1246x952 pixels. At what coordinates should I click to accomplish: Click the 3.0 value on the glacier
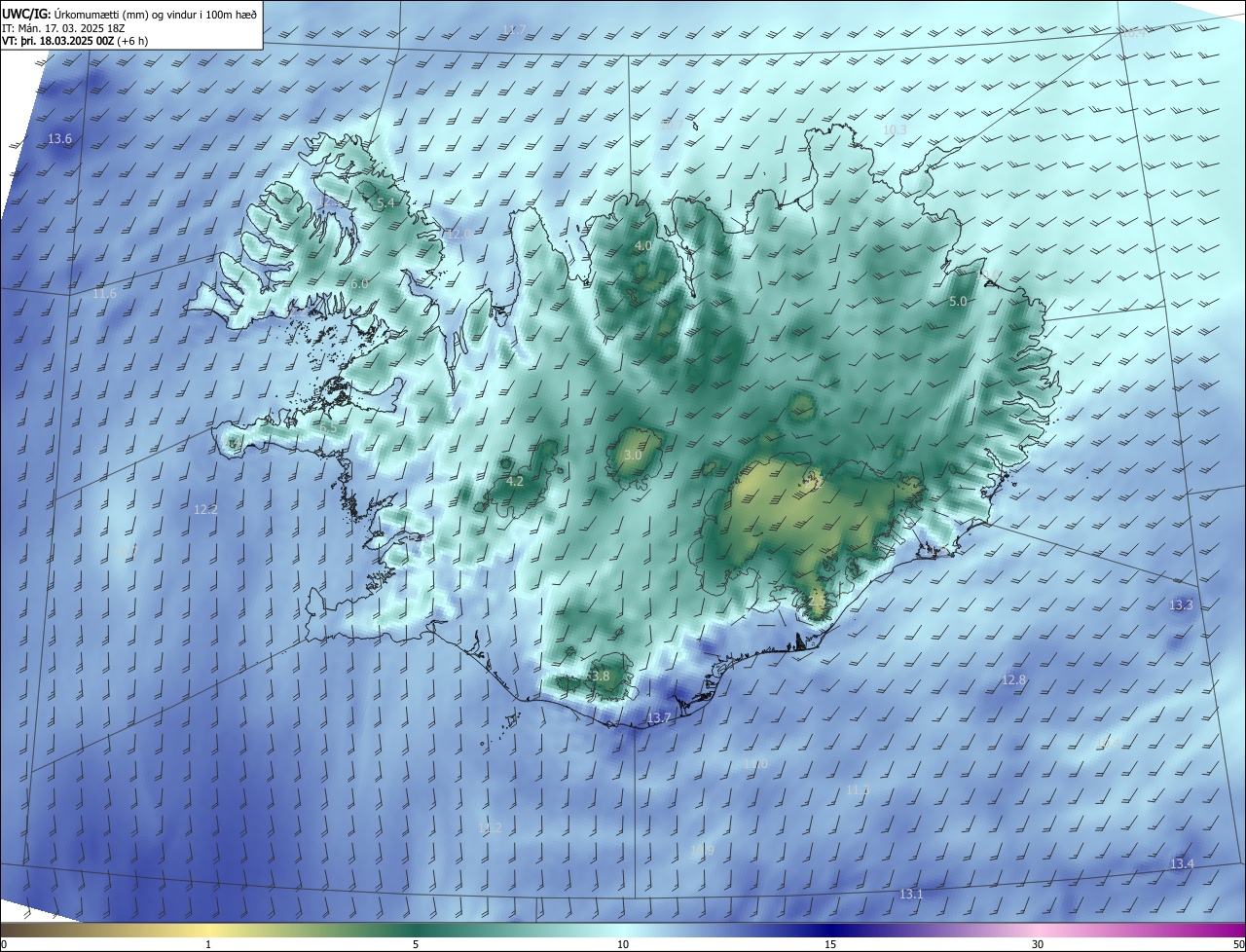coord(633,456)
